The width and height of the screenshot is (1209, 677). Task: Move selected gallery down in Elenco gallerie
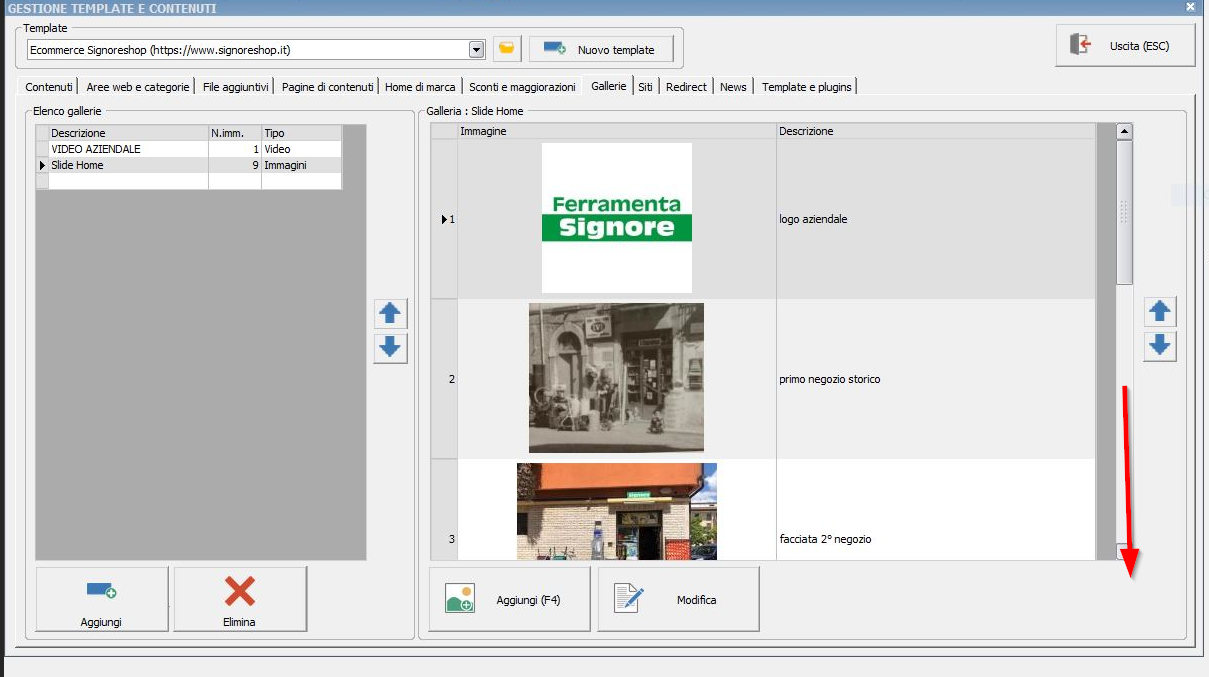click(x=390, y=348)
